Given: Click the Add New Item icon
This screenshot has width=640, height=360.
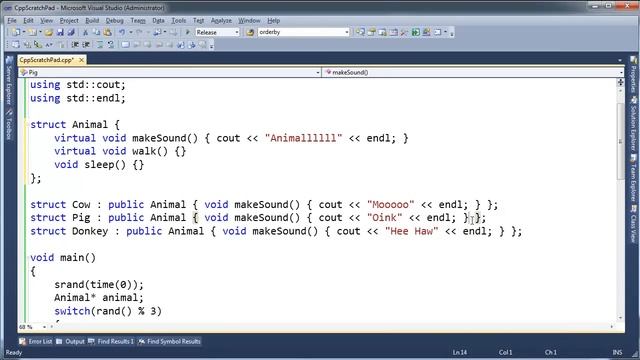Looking at the screenshot, I should pyautogui.click(x=32, y=32).
